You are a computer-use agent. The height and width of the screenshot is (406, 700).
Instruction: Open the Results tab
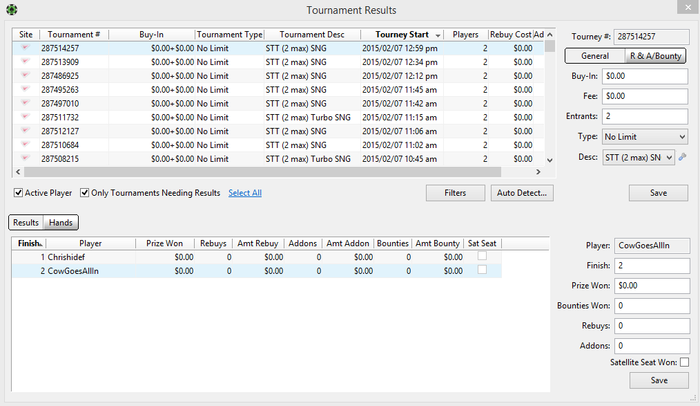coord(26,222)
